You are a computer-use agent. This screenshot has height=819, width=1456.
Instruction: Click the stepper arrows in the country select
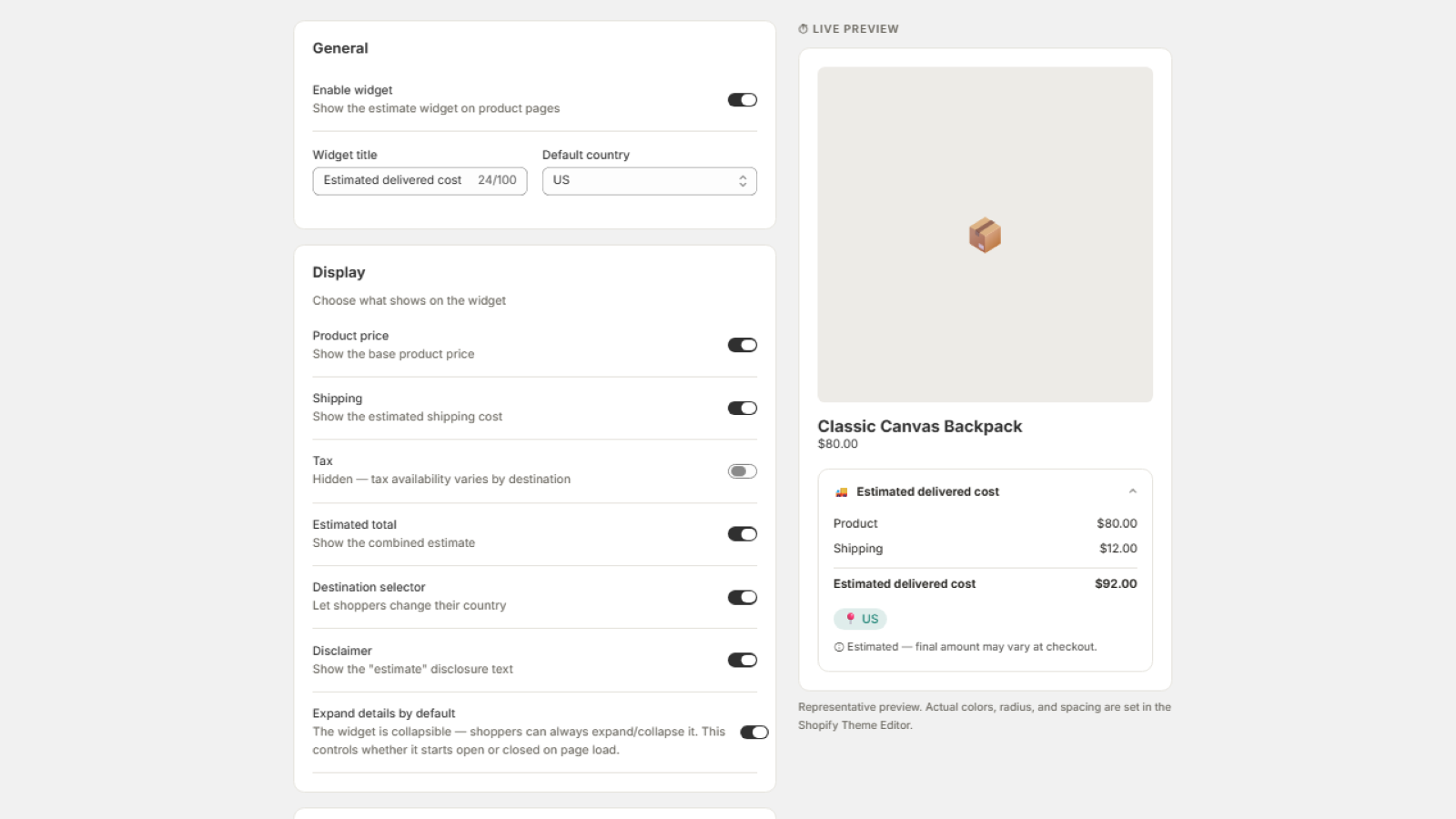(x=743, y=180)
